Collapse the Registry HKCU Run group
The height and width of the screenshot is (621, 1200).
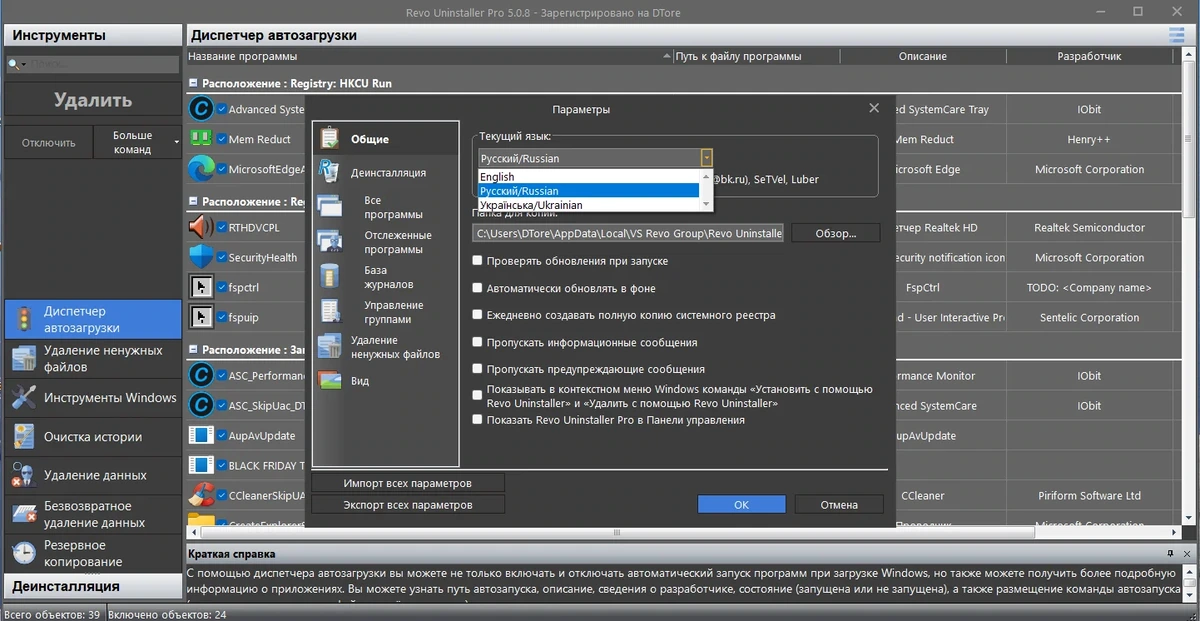(193, 84)
